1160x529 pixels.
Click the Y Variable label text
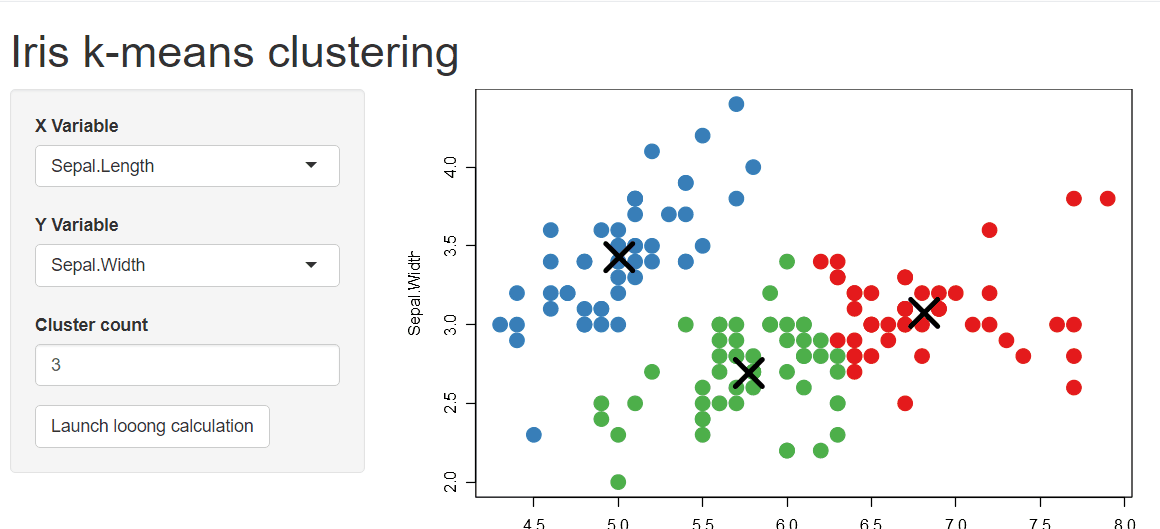pyautogui.click(x=77, y=225)
